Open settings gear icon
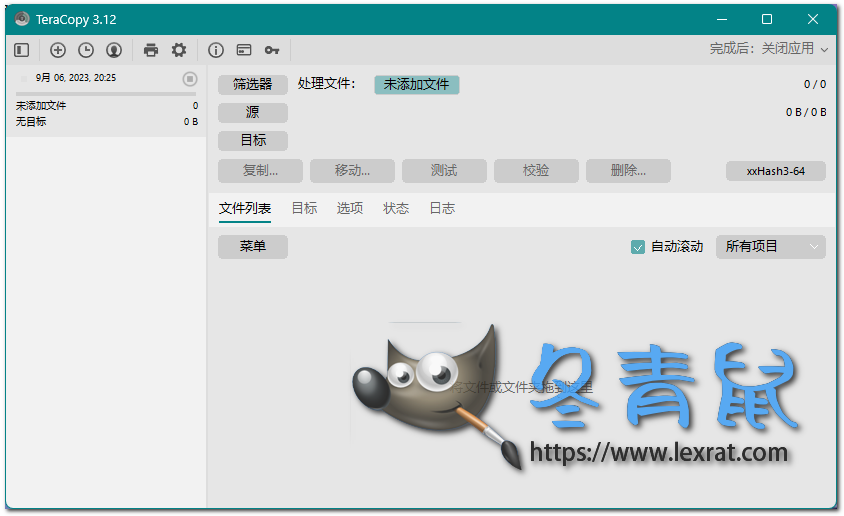This screenshot has width=844, height=516. 179,50
